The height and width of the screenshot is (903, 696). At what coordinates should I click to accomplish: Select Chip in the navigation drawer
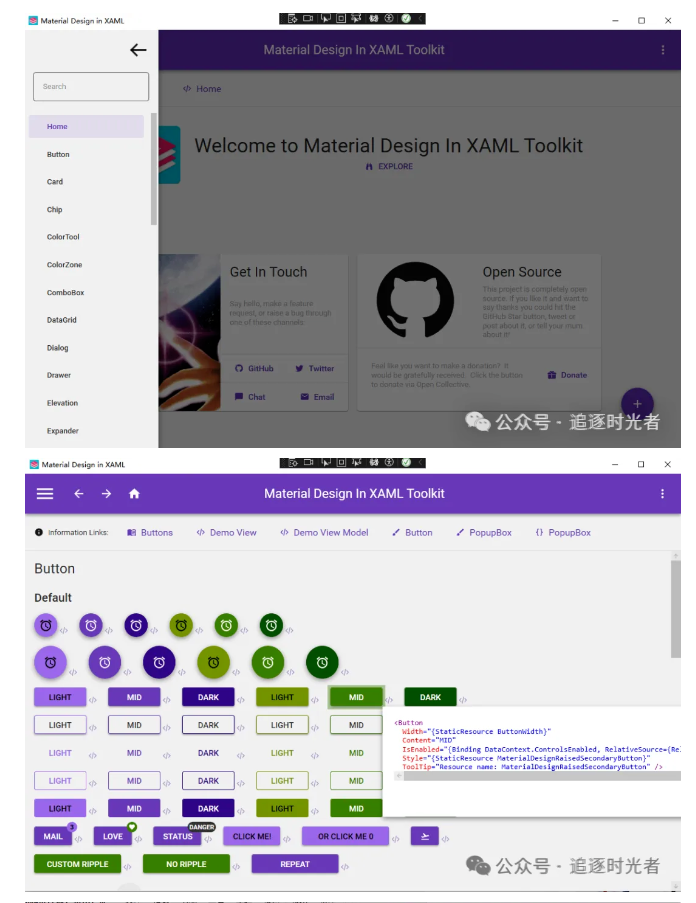[x=86, y=210]
